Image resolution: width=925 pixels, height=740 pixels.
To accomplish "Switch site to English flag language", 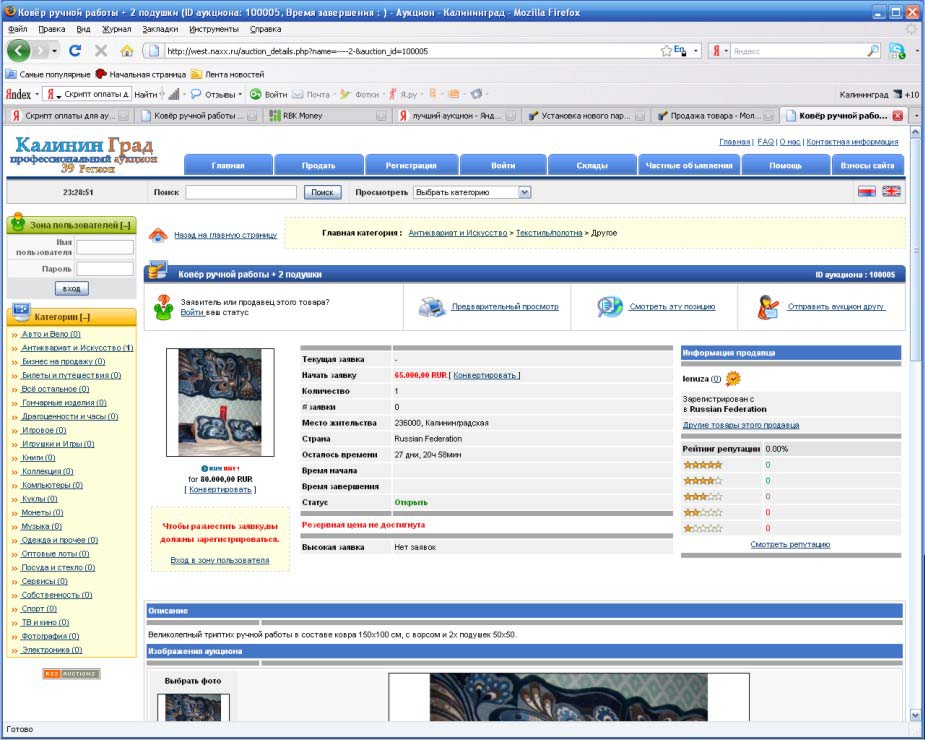I will 891,191.
